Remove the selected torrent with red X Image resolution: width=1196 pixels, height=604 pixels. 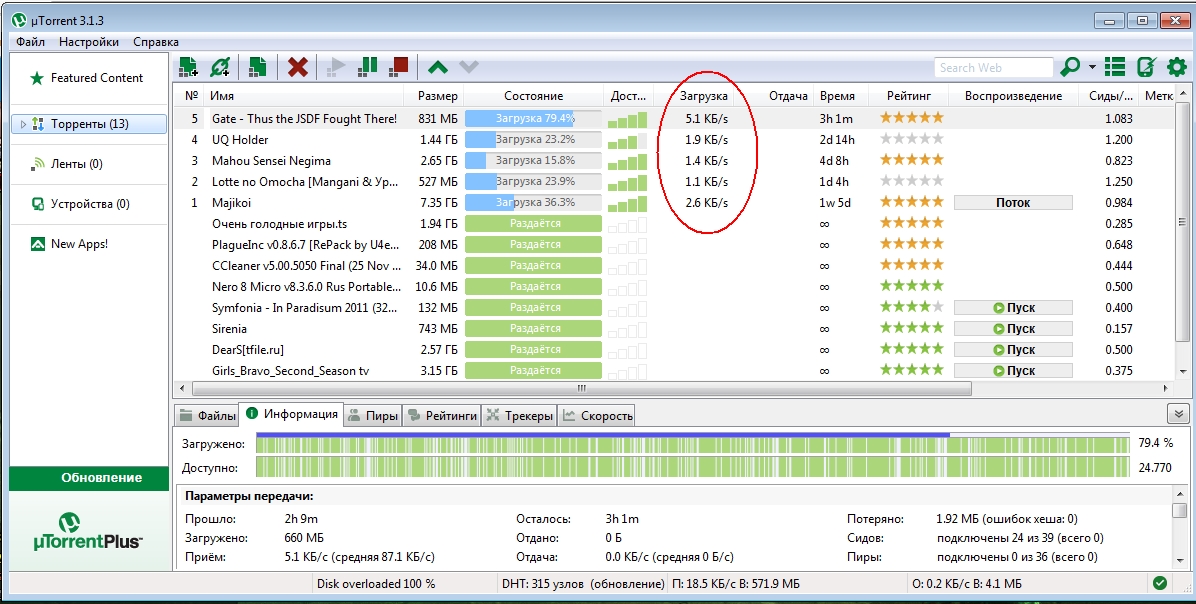297,67
